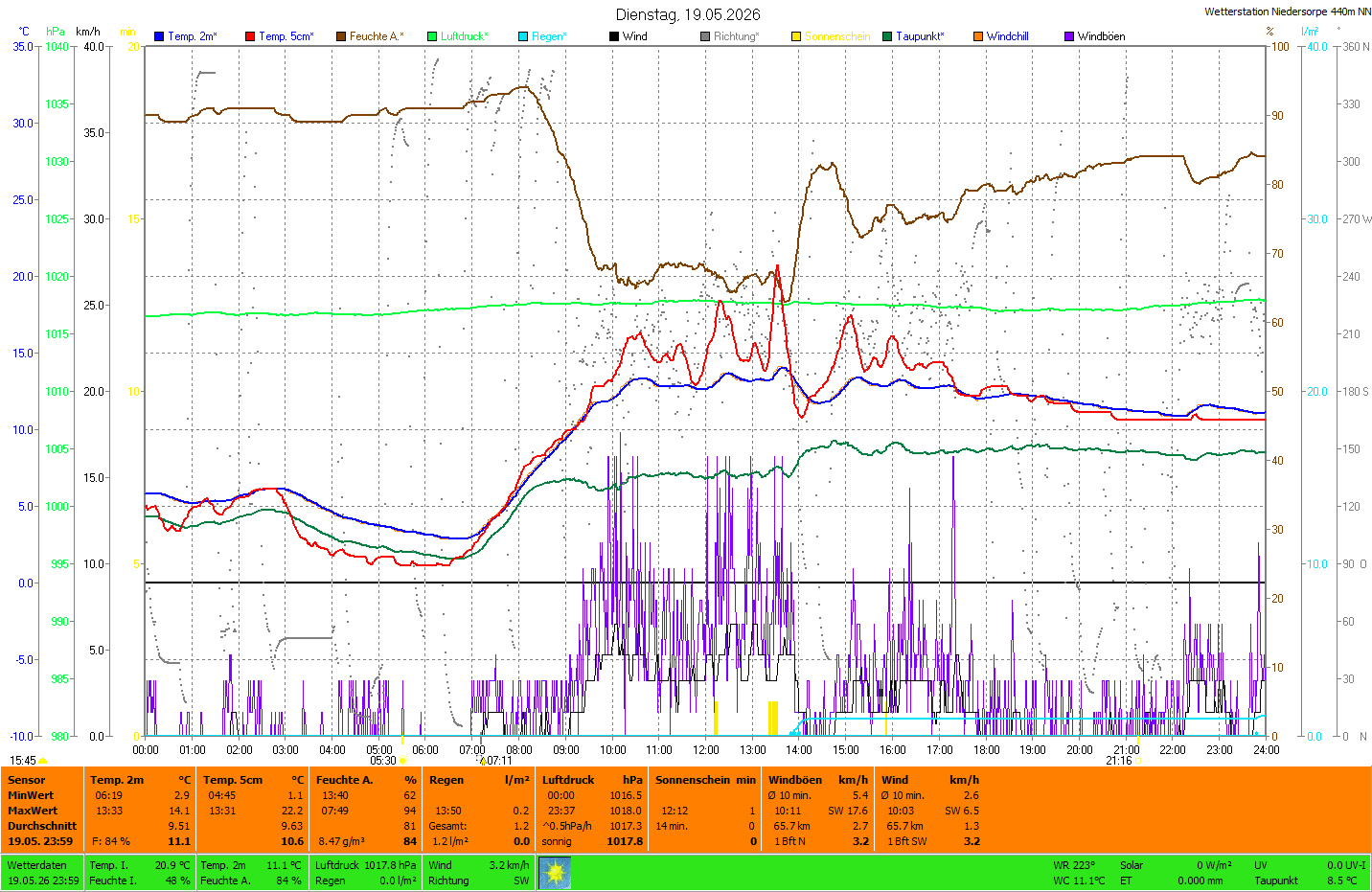Click the 'hPa' axis unit label
Screen dimensions: 1372x892
(56, 32)
